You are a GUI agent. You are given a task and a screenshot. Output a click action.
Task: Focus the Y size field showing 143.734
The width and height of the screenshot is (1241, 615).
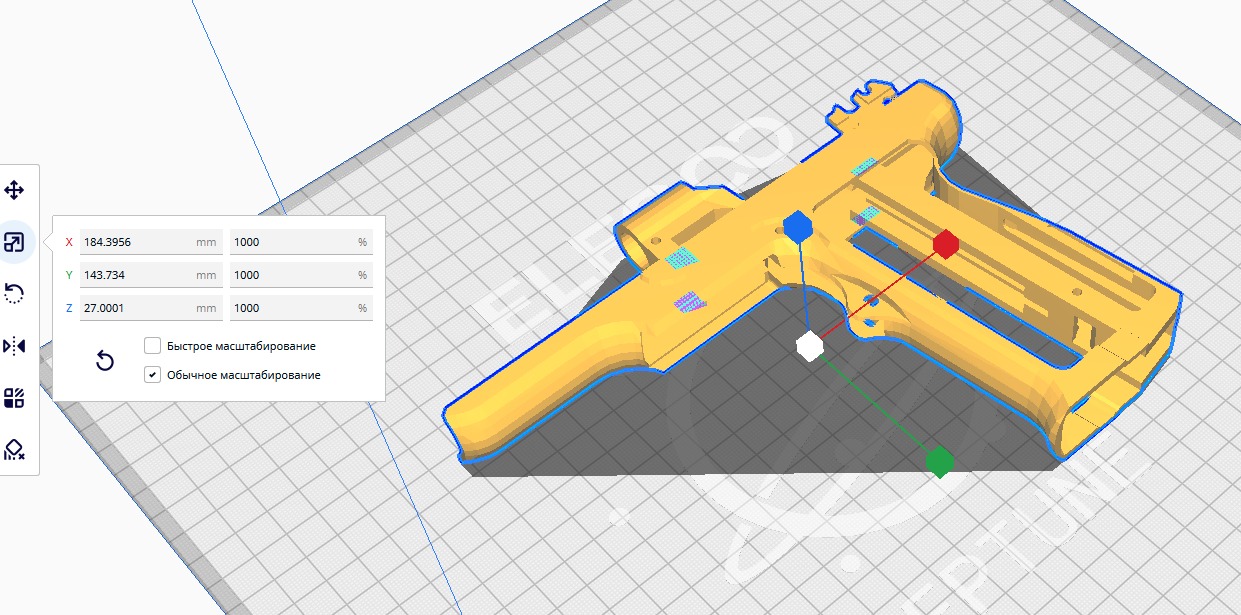coord(135,275)
